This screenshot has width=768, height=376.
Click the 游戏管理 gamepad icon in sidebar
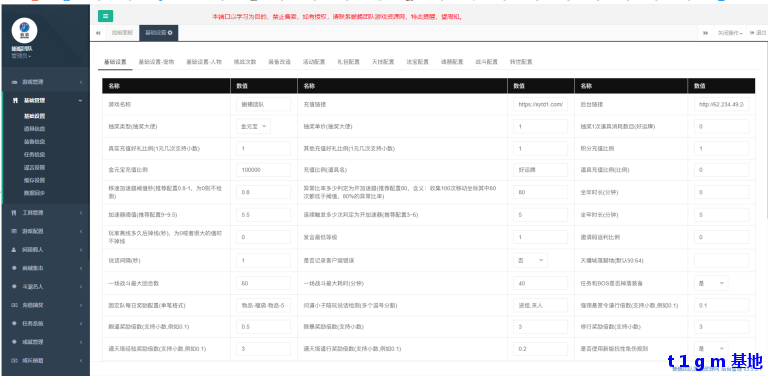[x=14, y=82]
